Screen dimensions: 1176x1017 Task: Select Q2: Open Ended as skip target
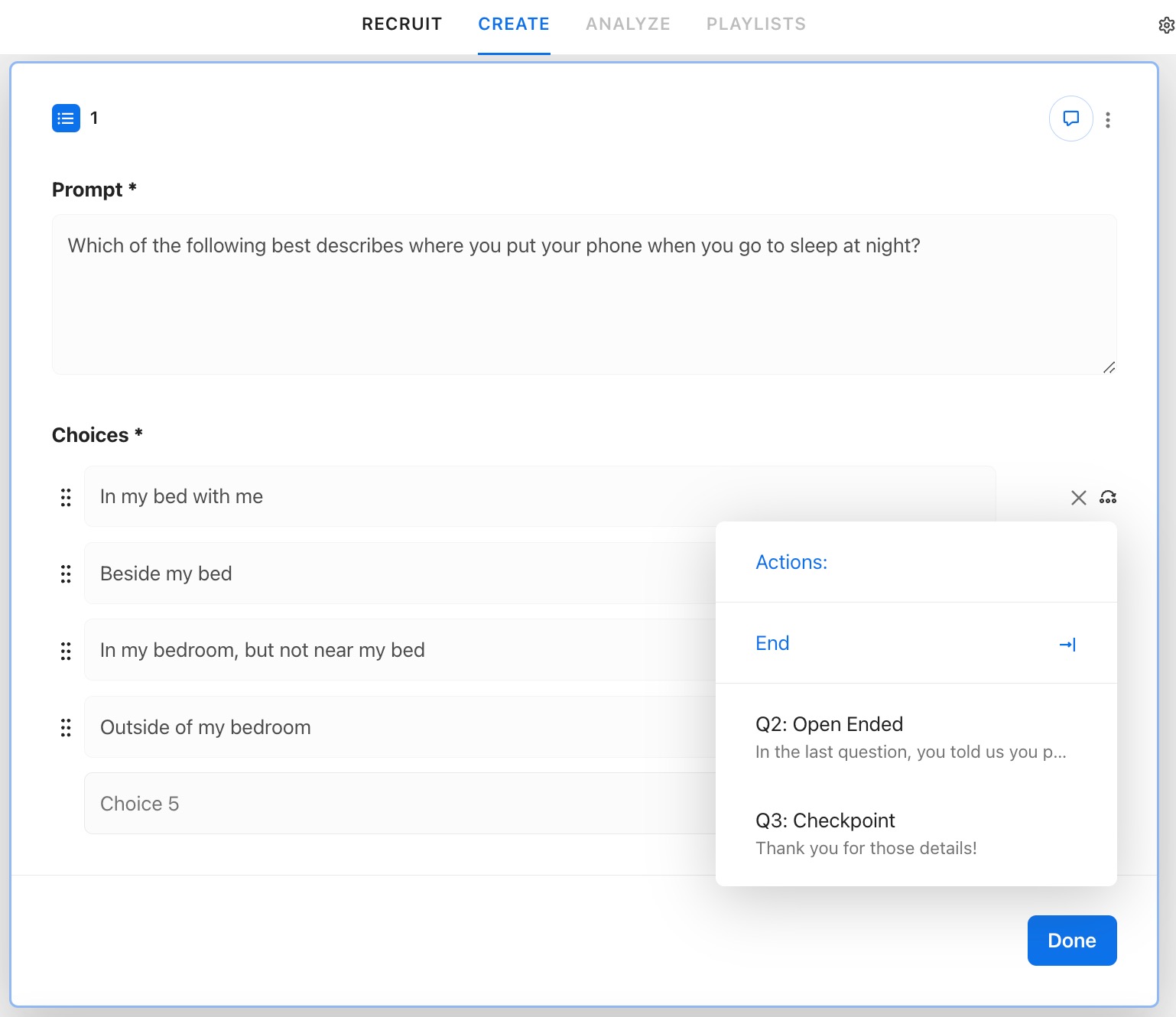coord(916,737)
